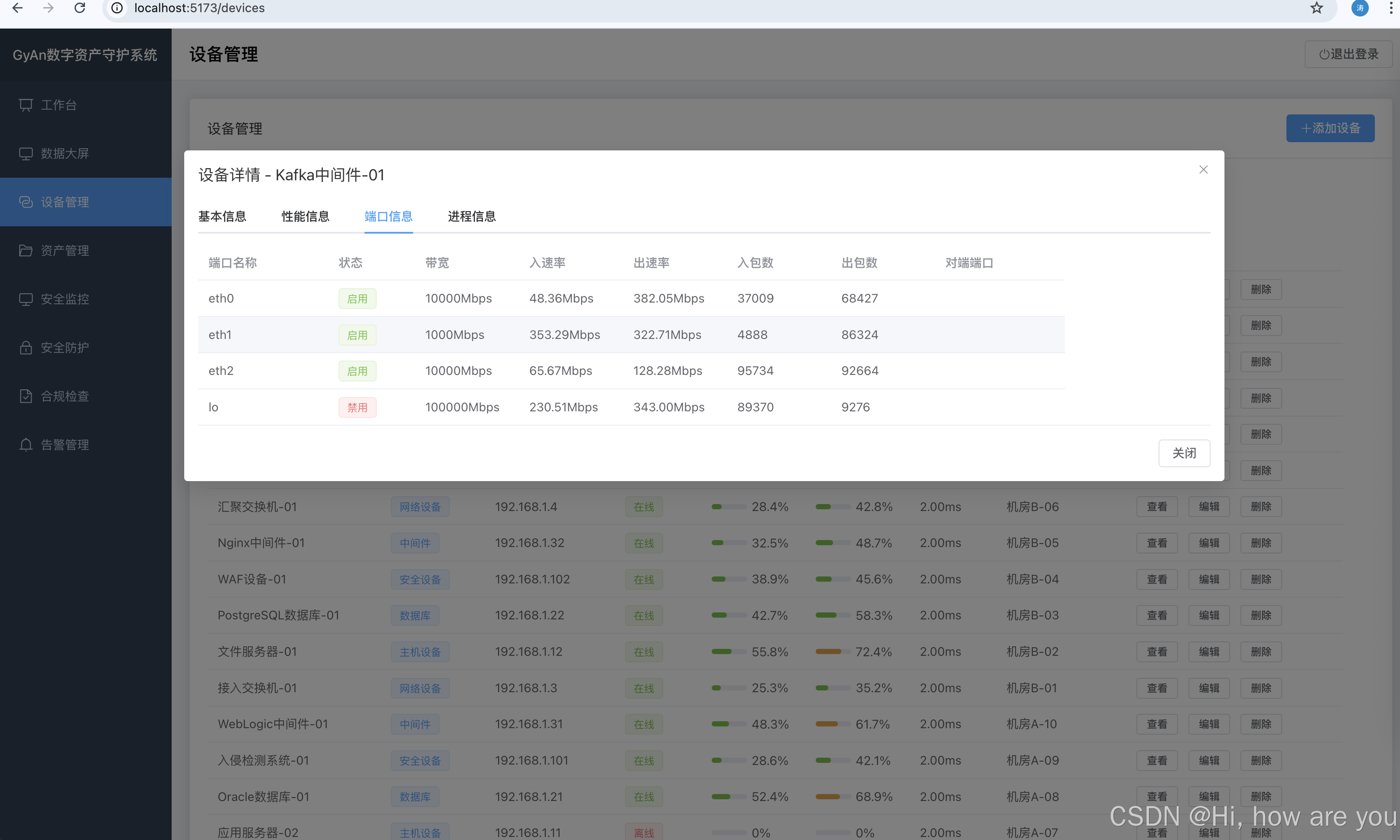Switch to 基本信息 tab
The image size is (1400, 840).
(222, 216)
